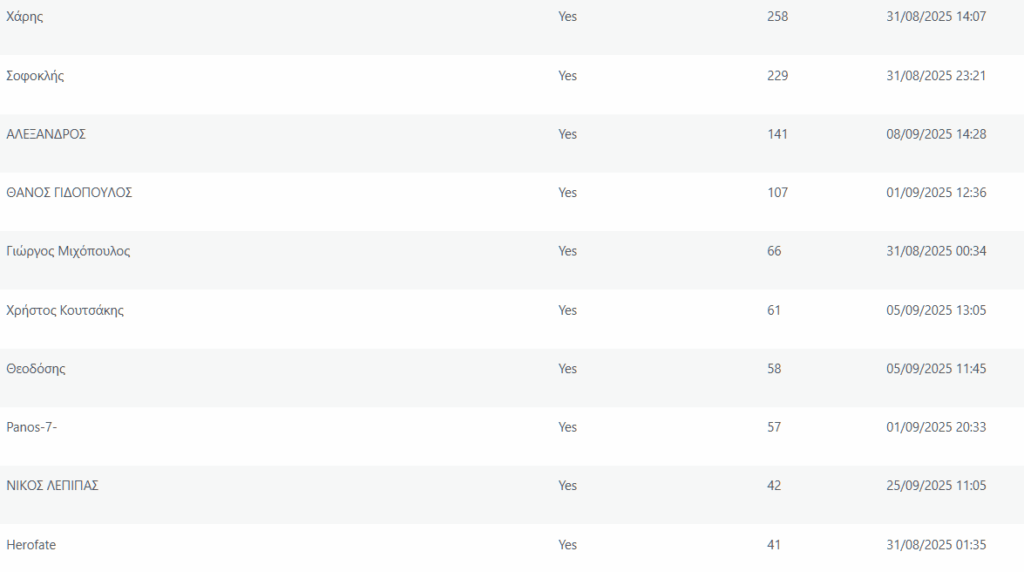The height and width of the screenshot is (572, 1024).
Task: Select the Σοφοκλής row name
Action: [x=35, y=76]
